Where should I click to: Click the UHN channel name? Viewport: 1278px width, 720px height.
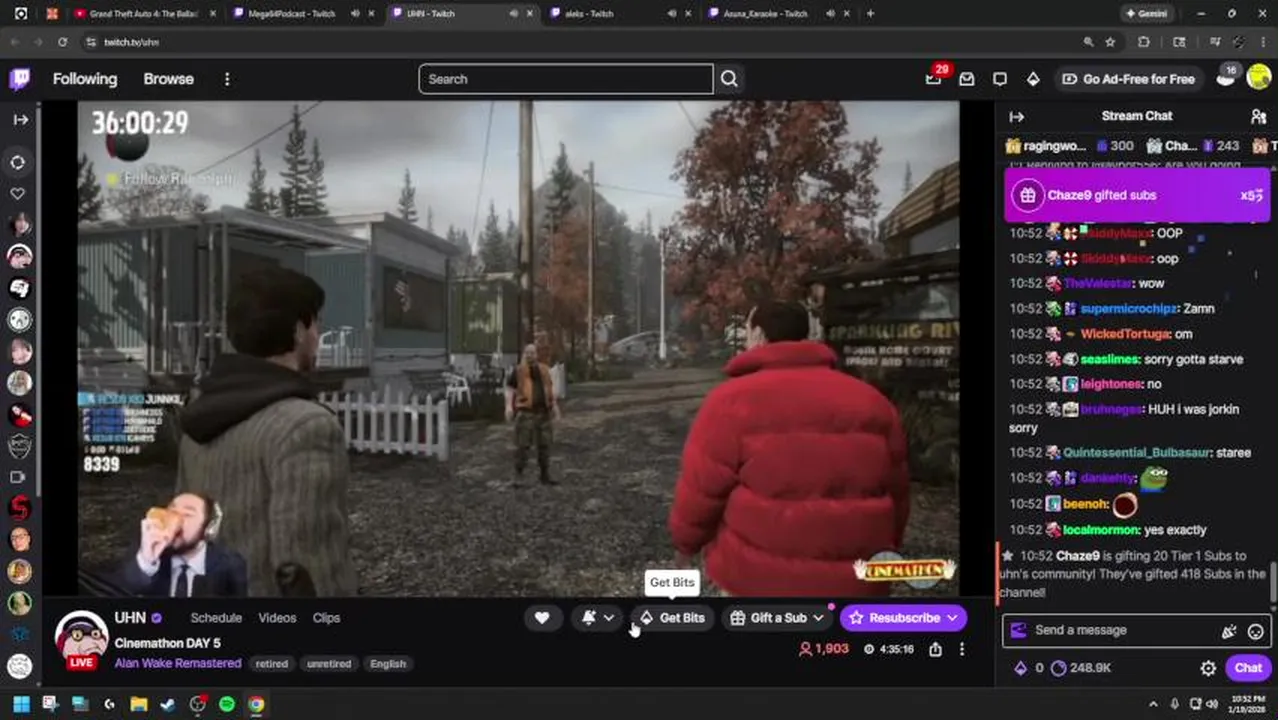(x=130, y=618)
